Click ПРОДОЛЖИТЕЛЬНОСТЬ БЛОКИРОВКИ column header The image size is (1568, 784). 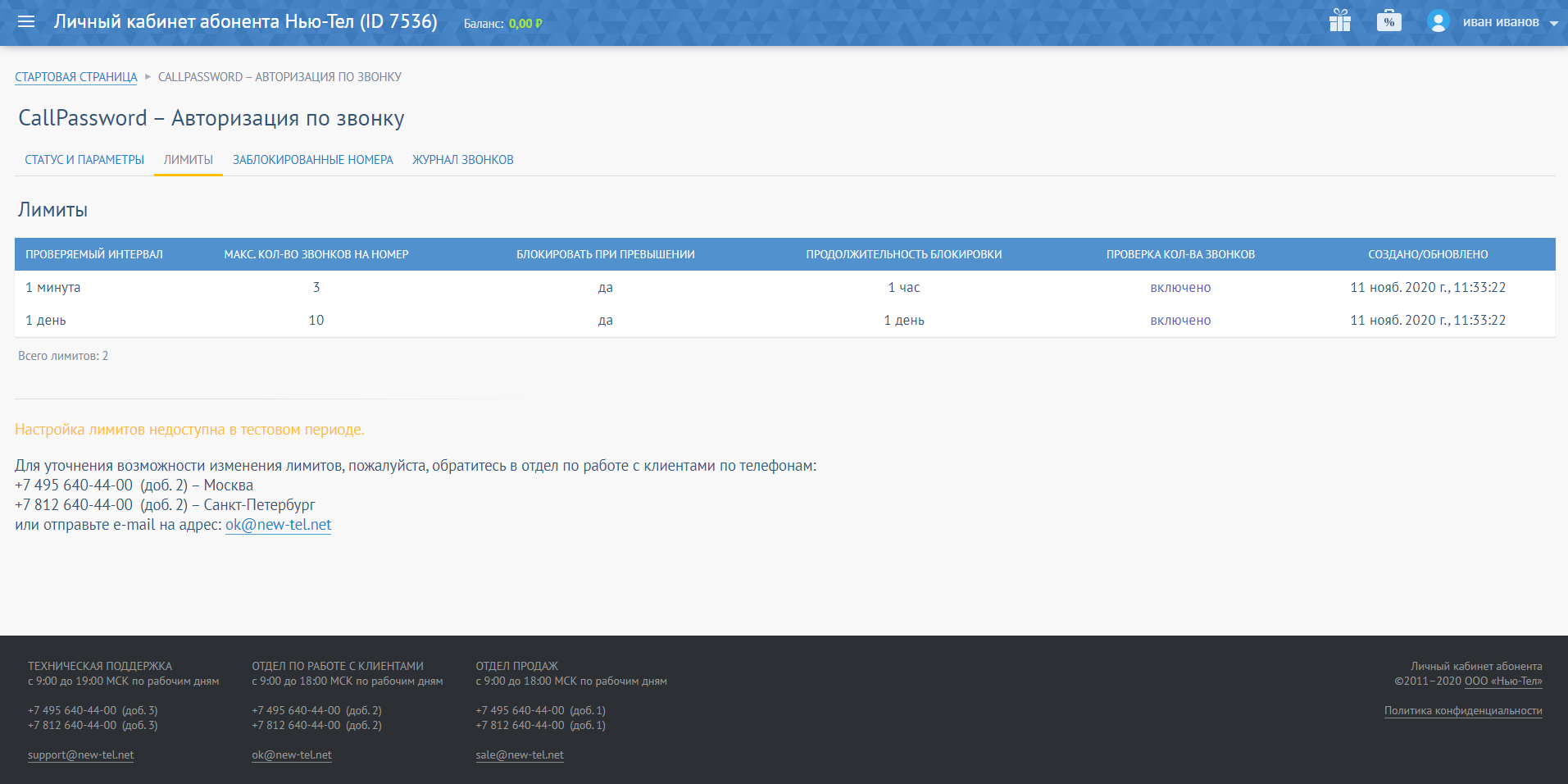click(904, 254)
